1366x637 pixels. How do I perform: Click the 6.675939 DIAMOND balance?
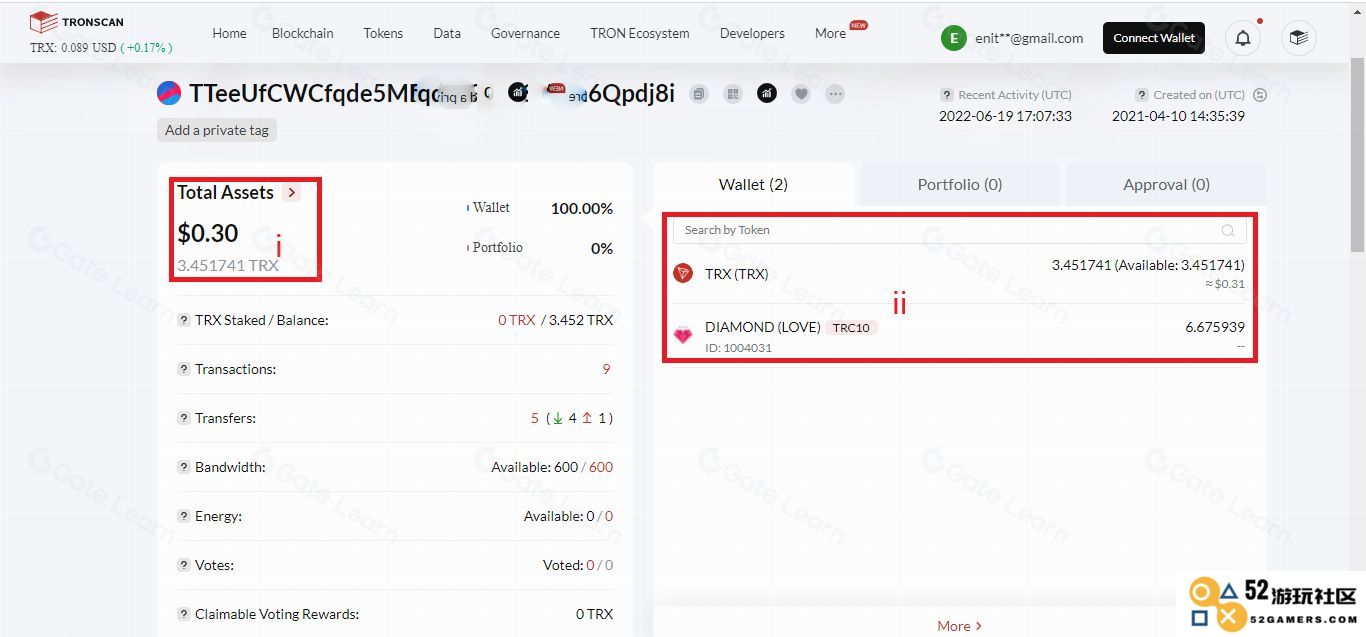click(1215, 327)
